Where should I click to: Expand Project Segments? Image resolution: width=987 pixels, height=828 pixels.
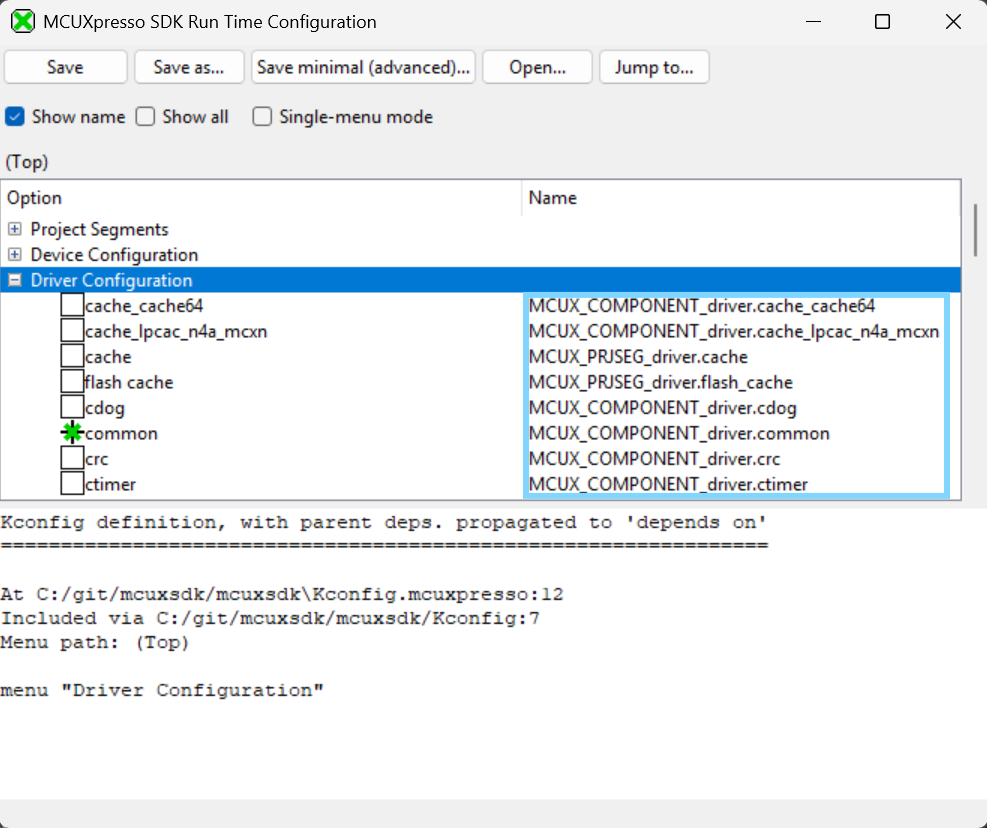point(13,229)
